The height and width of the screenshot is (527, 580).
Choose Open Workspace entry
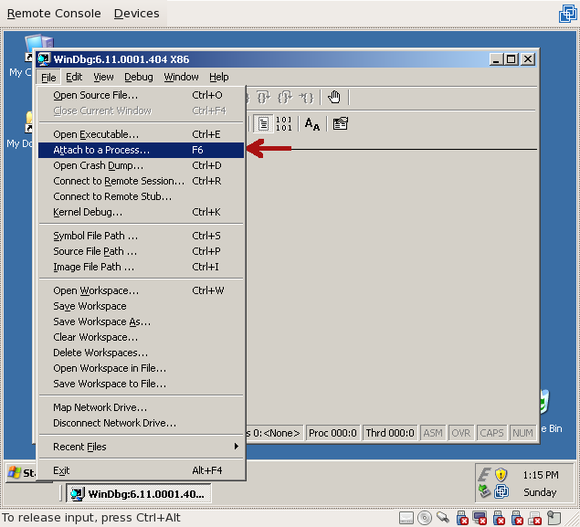click(141, 290)
